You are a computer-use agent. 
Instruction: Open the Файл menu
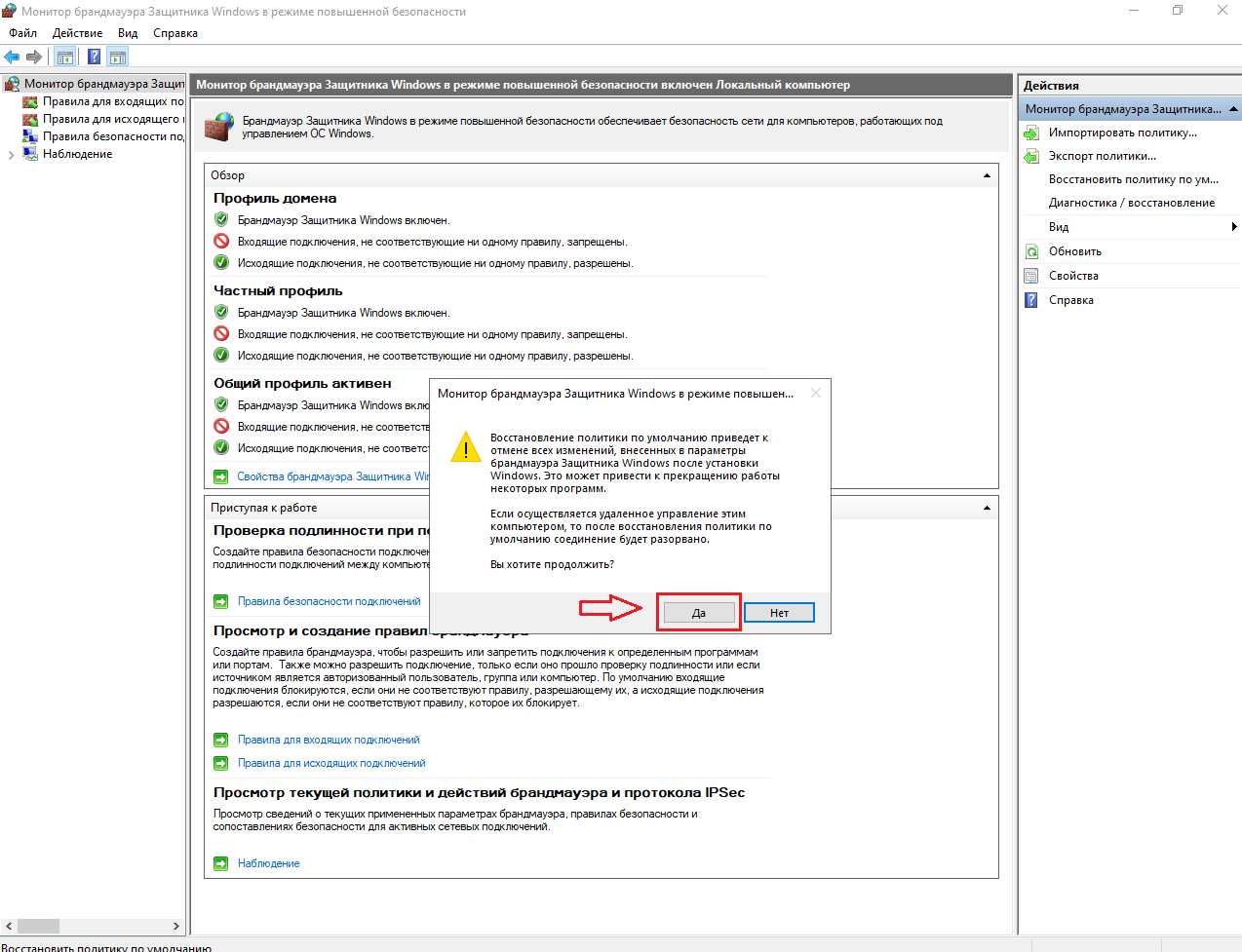tap(22, 33)
